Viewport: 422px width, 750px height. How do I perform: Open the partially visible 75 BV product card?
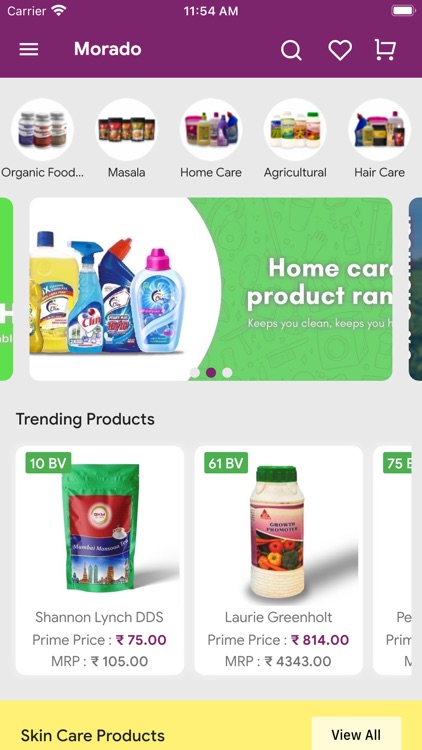(392, 560)
